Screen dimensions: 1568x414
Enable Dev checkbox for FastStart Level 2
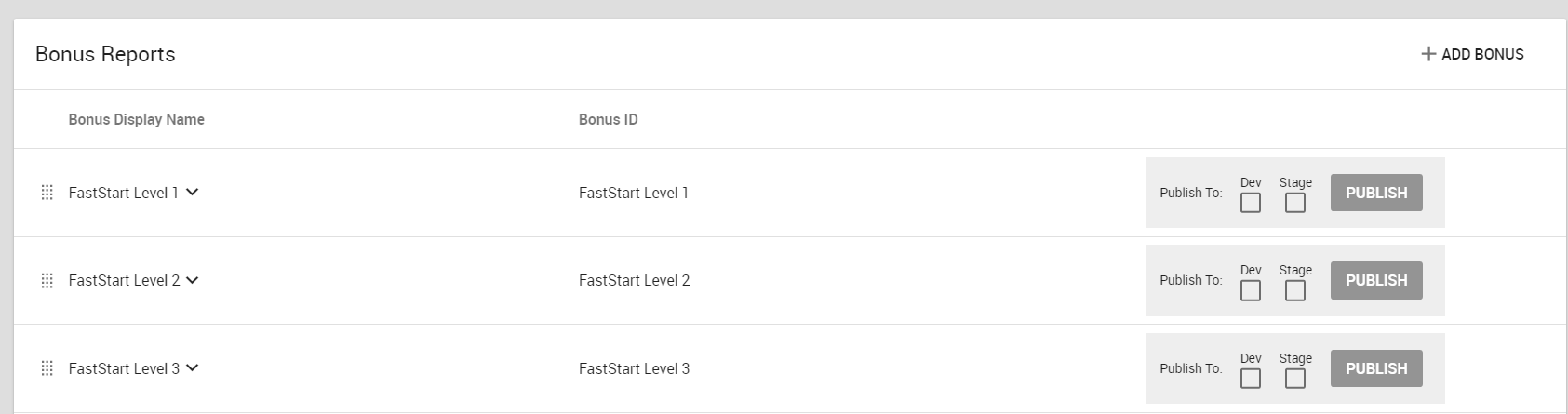pyautogui.click(x=1251, y=290)
